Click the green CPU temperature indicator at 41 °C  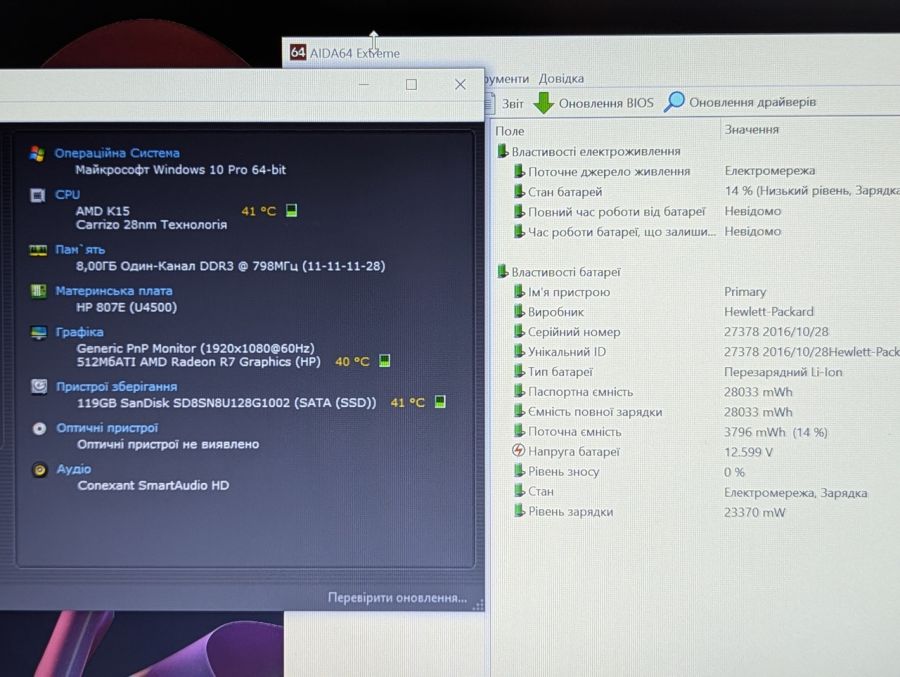tap(292, 210)
